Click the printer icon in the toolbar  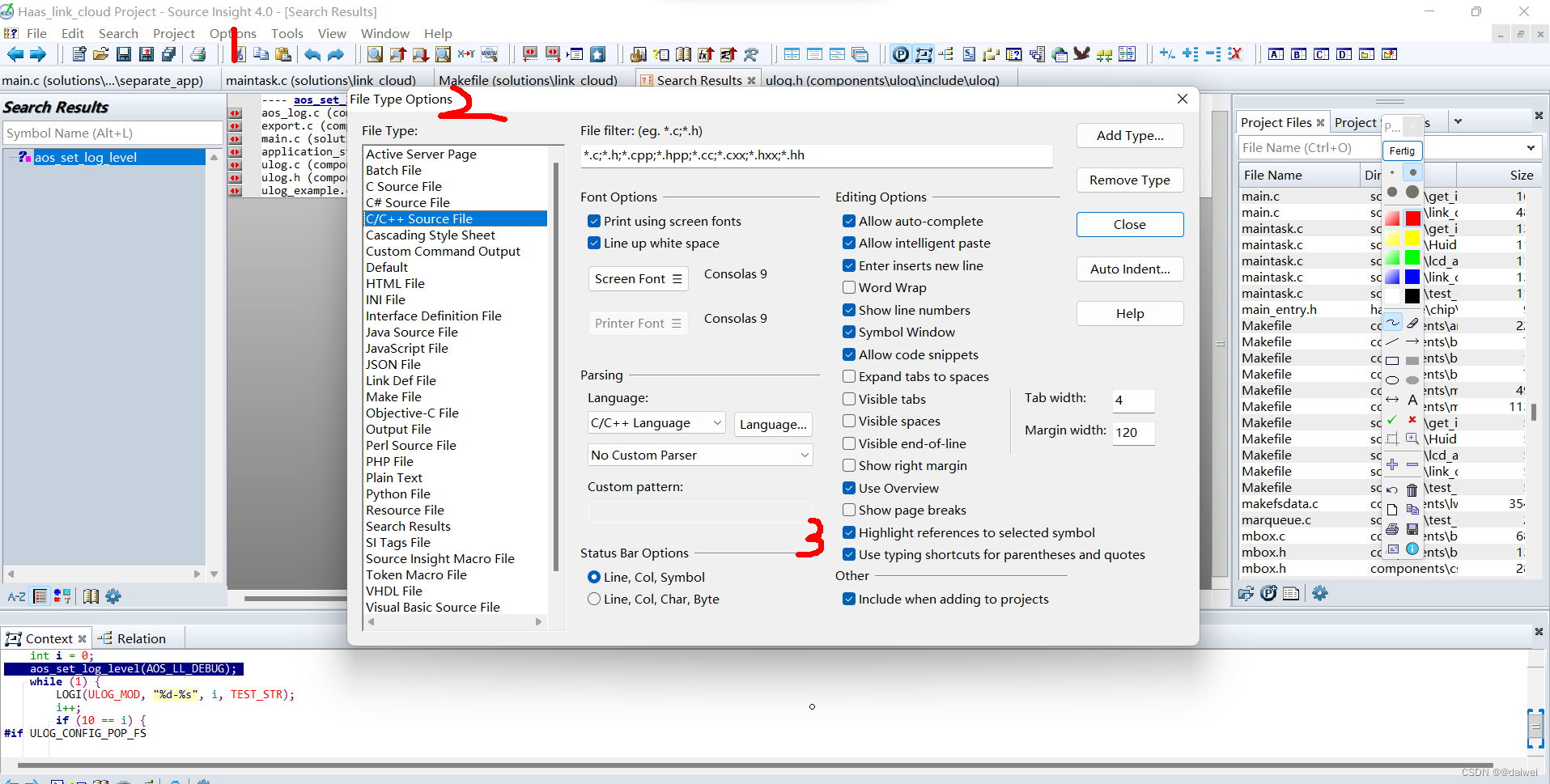click(197, 54)
